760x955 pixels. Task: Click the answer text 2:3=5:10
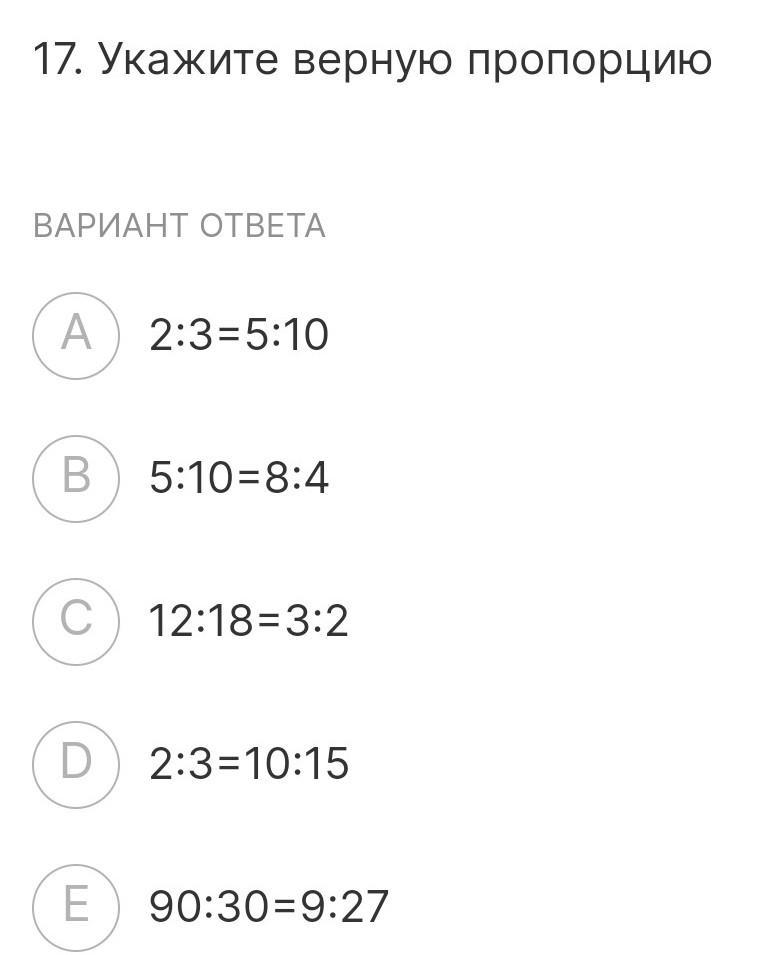coord(239,336)
